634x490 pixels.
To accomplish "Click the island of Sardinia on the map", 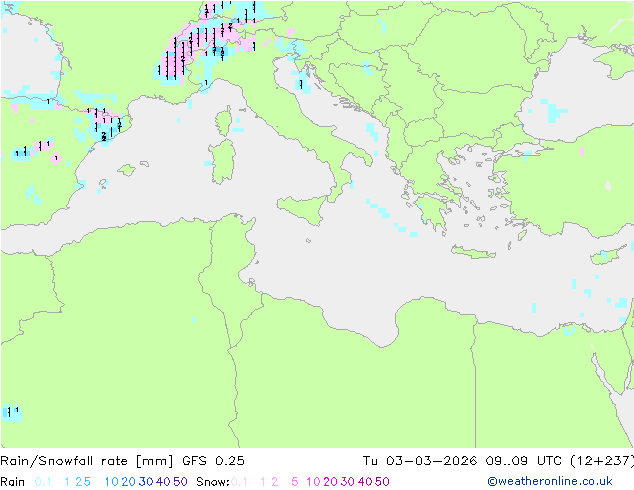I will pos(222,162).
